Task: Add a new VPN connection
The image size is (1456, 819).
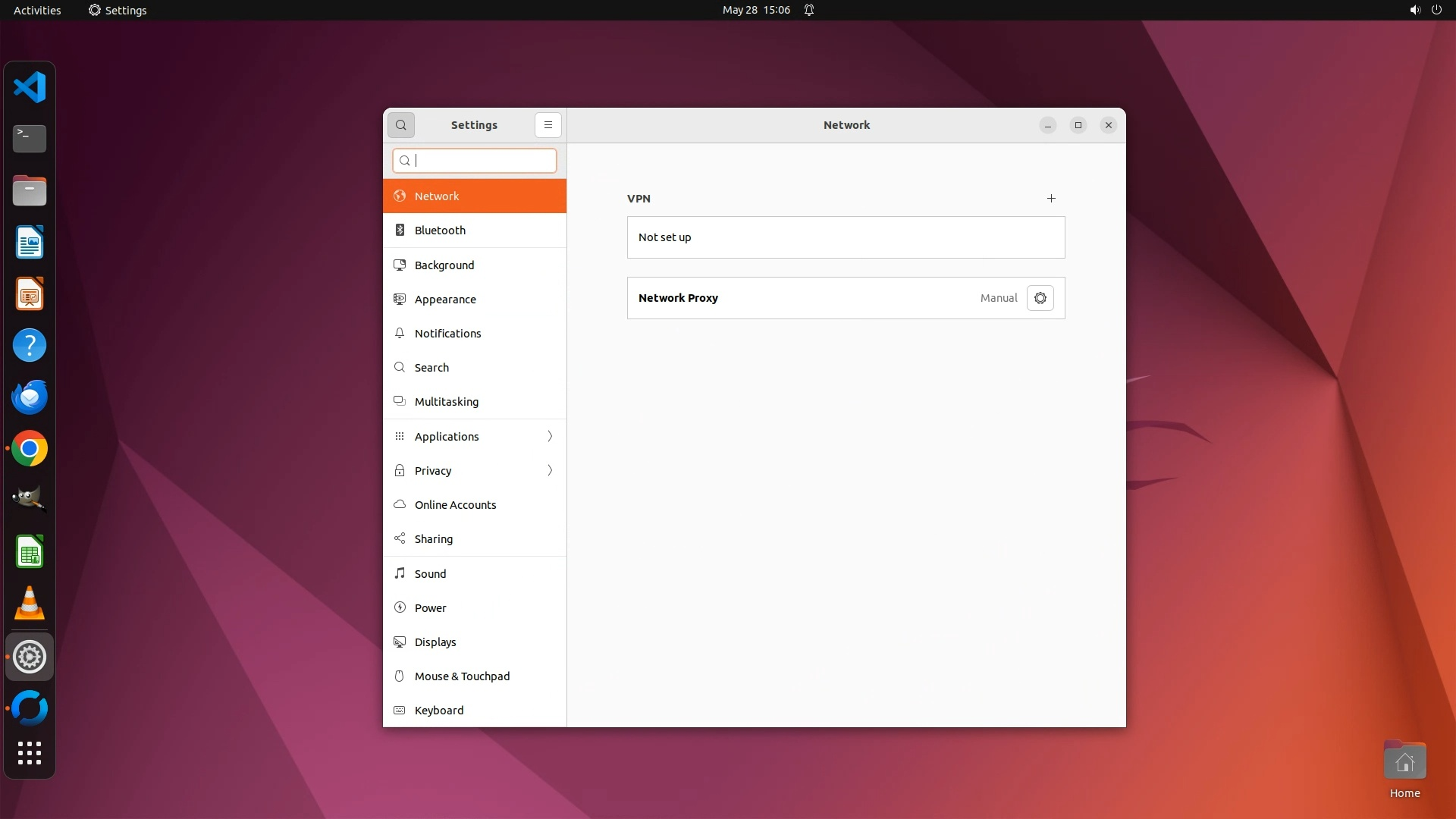Action: pos(1051,199)
